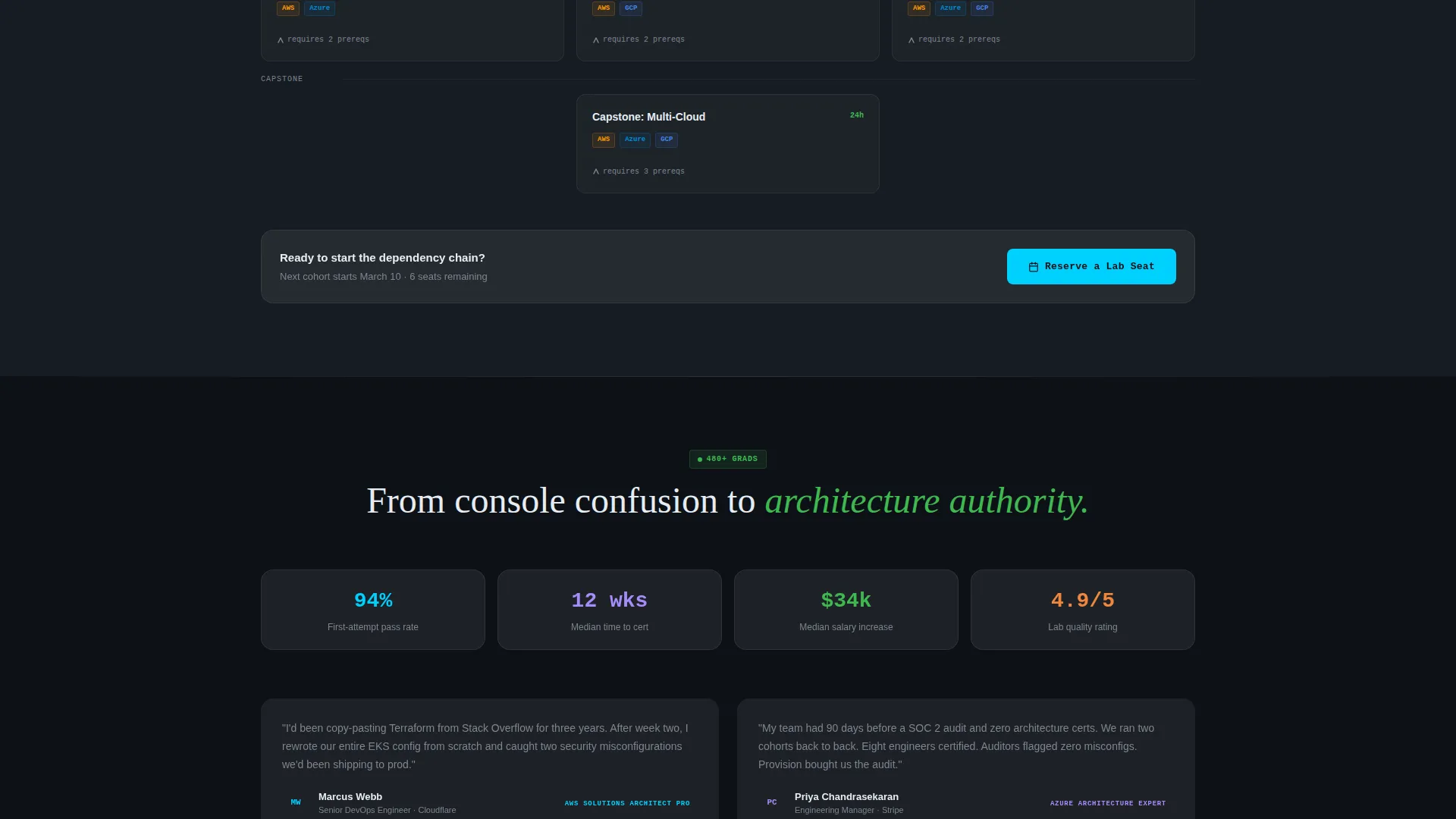Click Marcus Webb's Terraform testimonial quote
Image resolution: width=1456 pixels, height=819 pixels.
point(485,746)
